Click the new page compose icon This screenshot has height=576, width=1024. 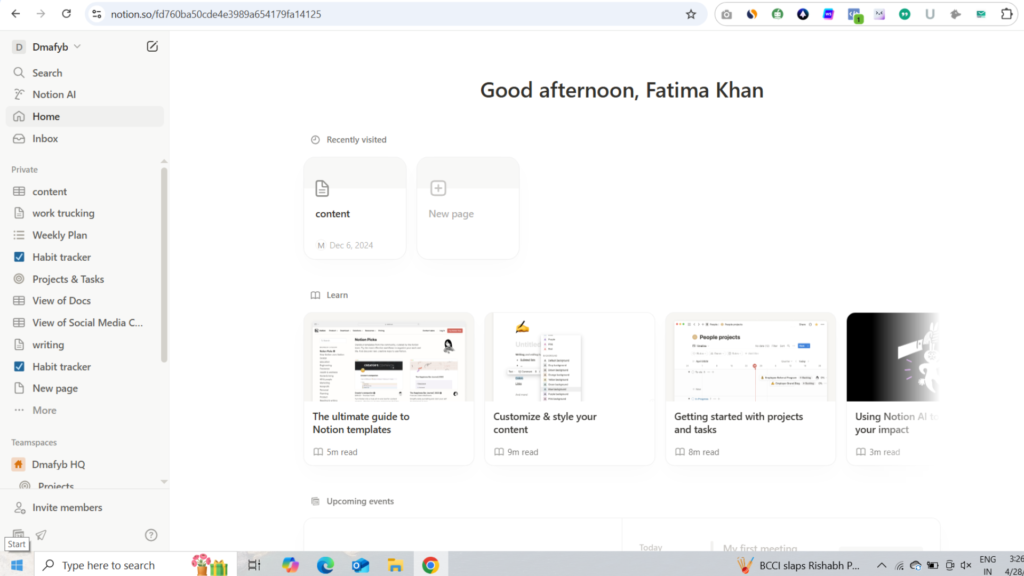pos(152,47)
